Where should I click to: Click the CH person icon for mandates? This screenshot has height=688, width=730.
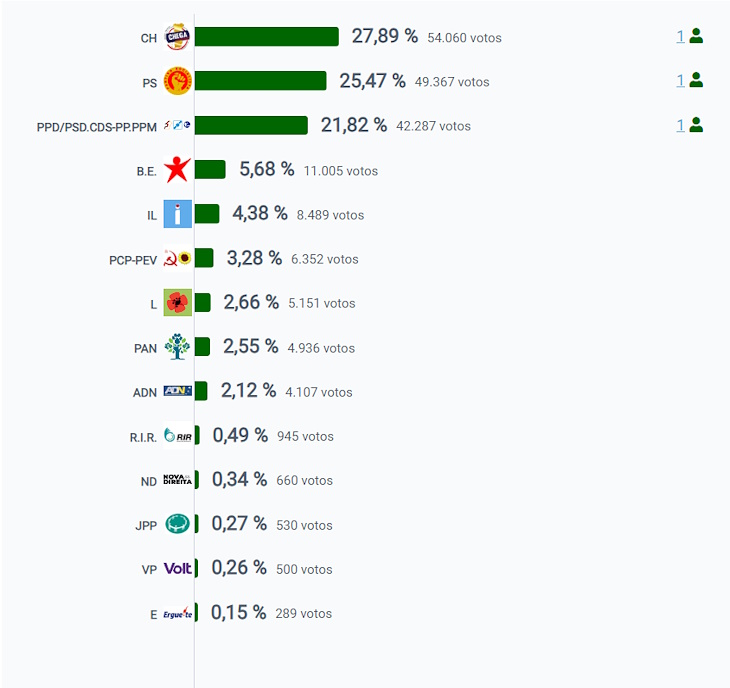point(696,36)
